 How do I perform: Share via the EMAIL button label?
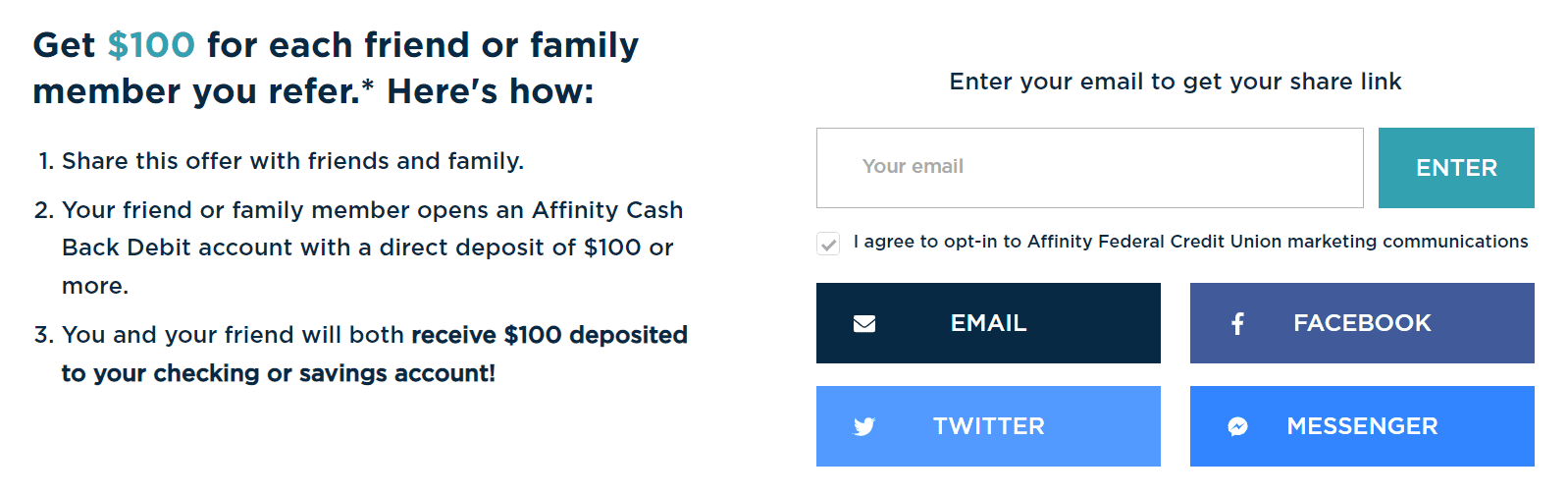click(x=988, y=323)
